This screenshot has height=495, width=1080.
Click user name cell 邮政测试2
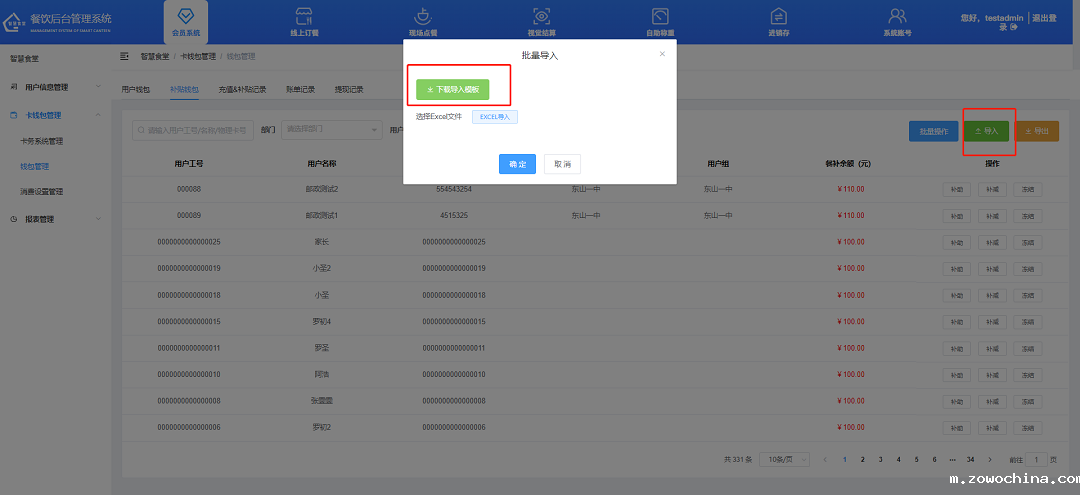pos(322,189)
